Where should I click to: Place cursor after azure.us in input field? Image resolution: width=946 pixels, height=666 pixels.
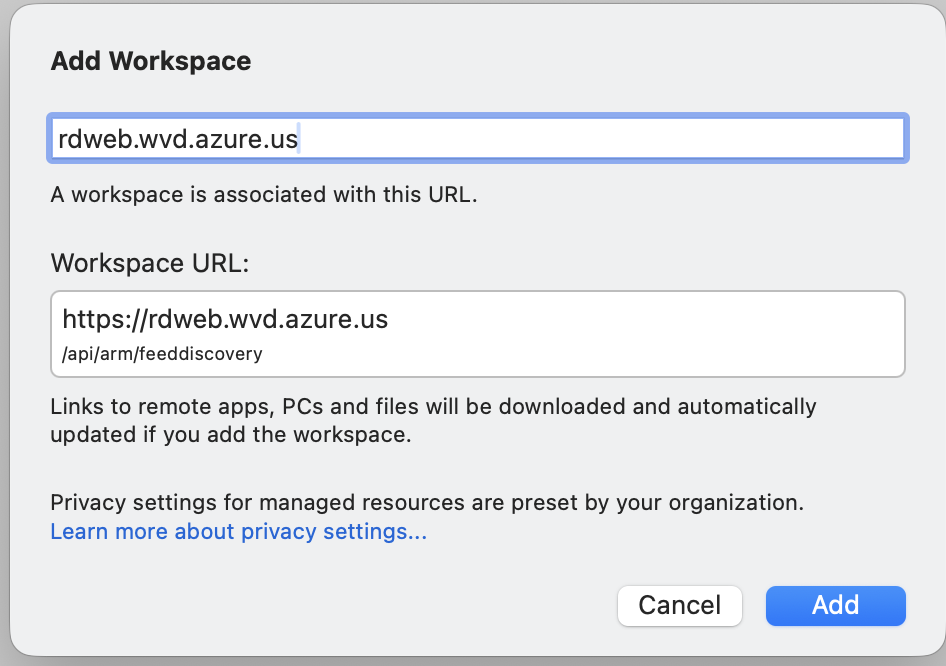(300, 139)
